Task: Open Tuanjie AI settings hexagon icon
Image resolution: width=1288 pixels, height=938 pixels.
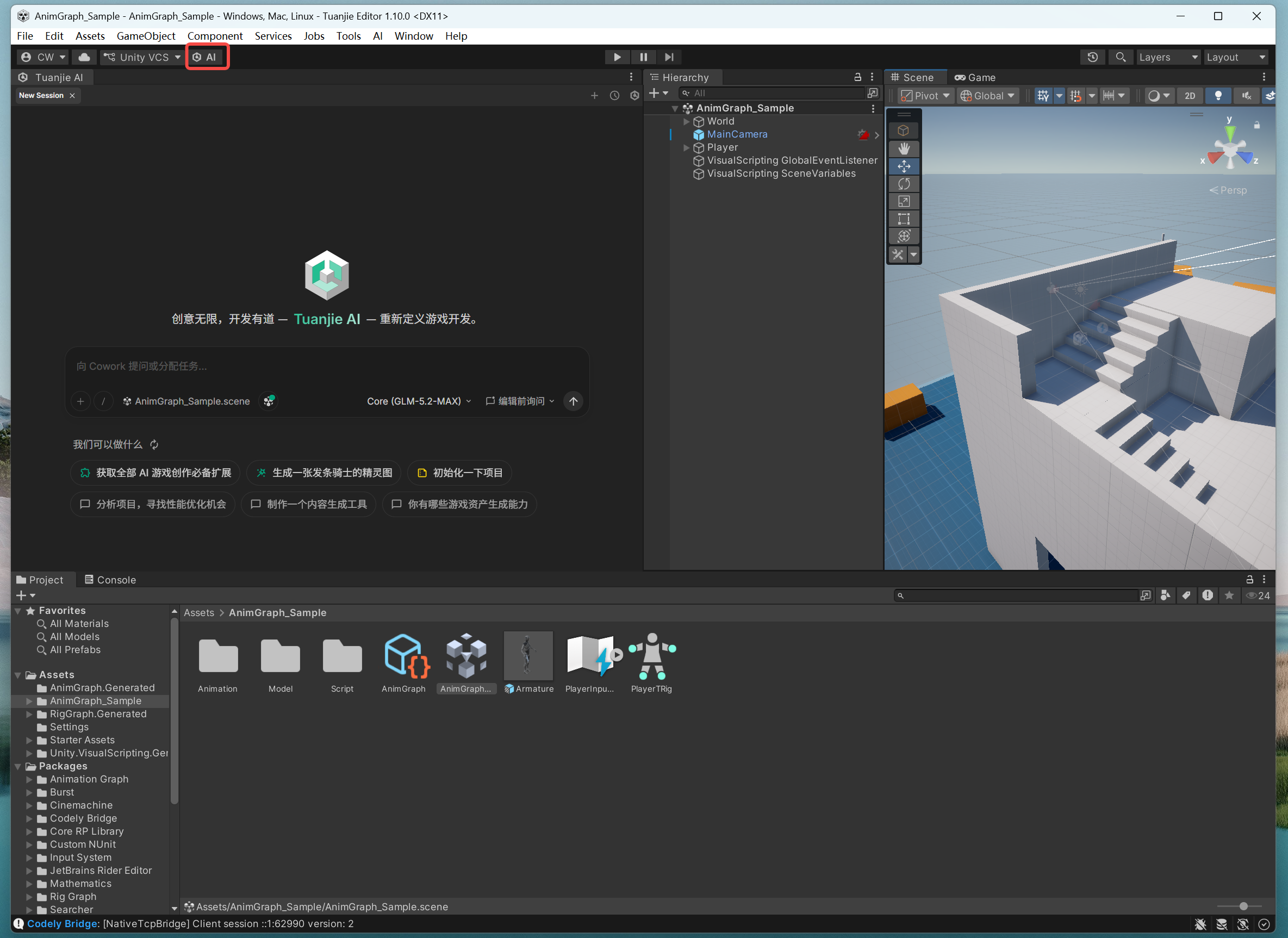Action: click(x=634, y=96)
